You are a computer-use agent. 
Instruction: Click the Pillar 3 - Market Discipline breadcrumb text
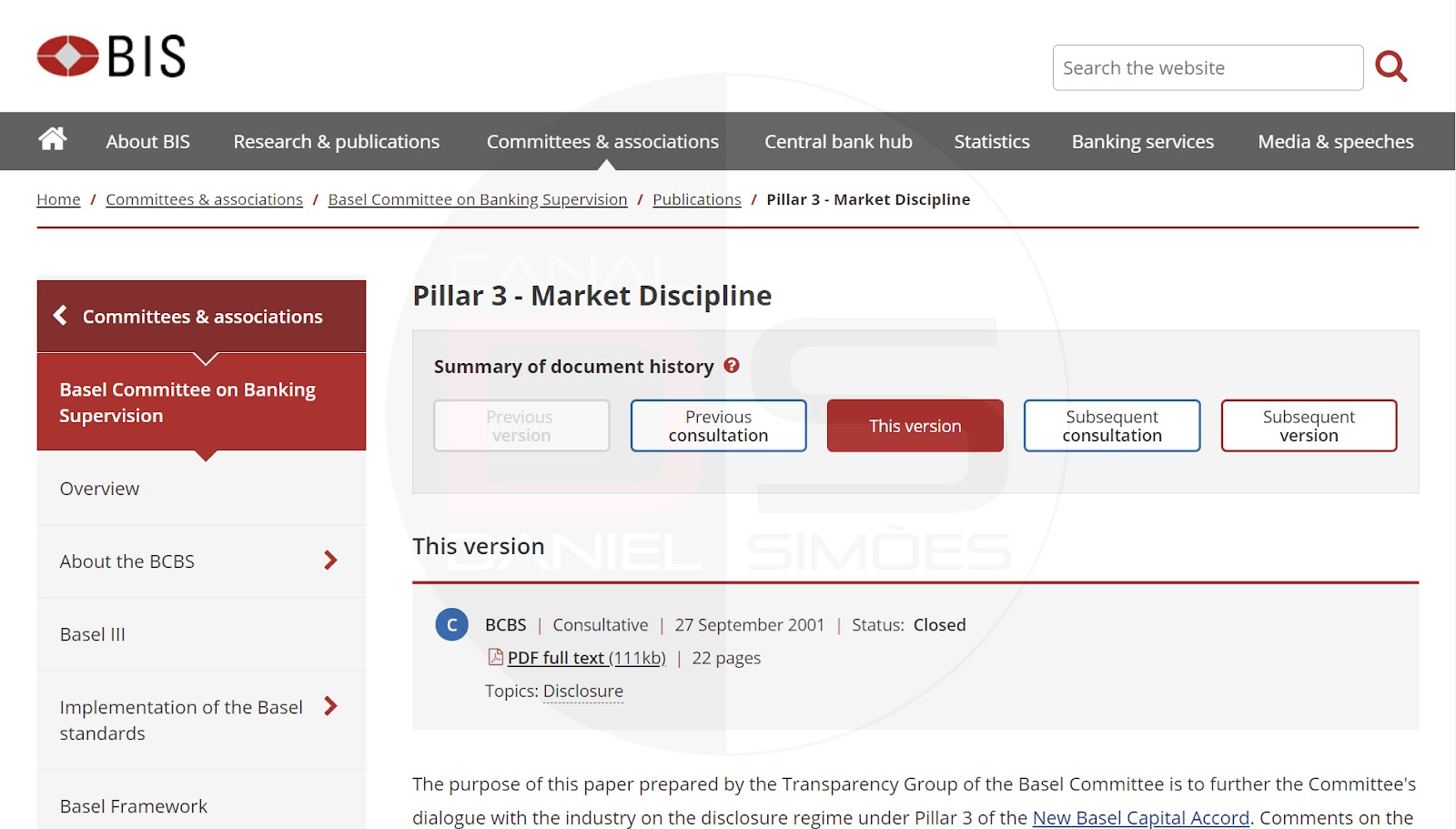pyautogui.click(x=868, y=199)
